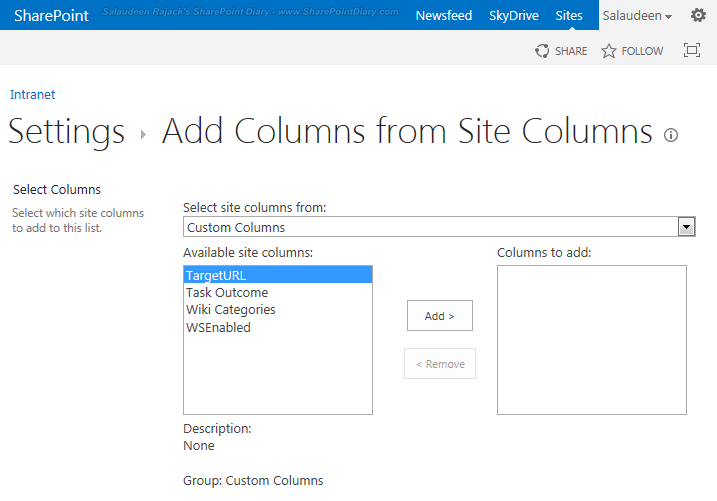Click the Settings title link
Screen dimensions: 717x501
pyautogui.click(x=67, y=132)
